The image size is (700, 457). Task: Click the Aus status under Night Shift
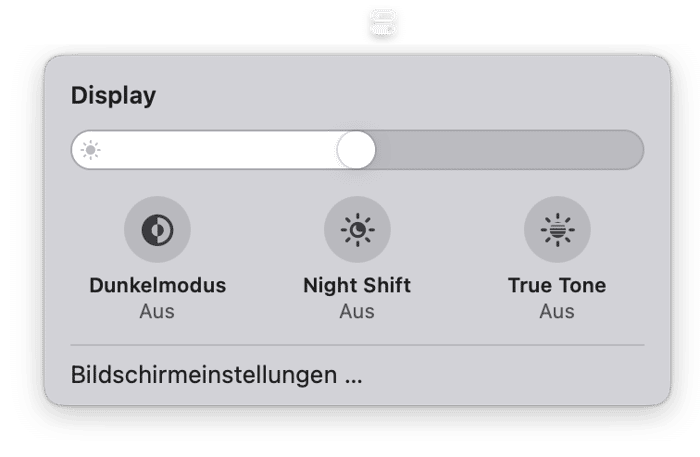357,311
